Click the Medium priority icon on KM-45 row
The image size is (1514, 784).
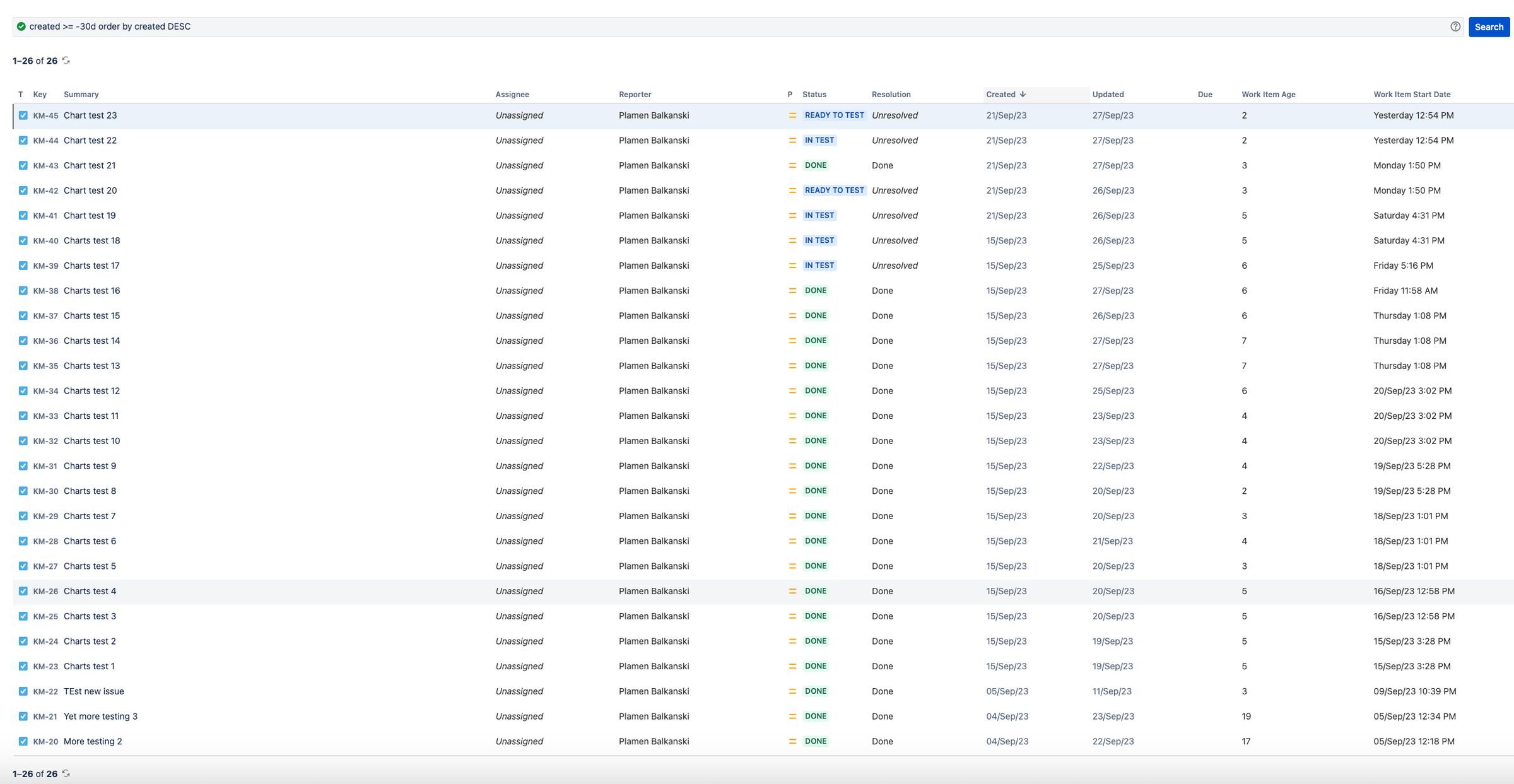pos(792,115)
